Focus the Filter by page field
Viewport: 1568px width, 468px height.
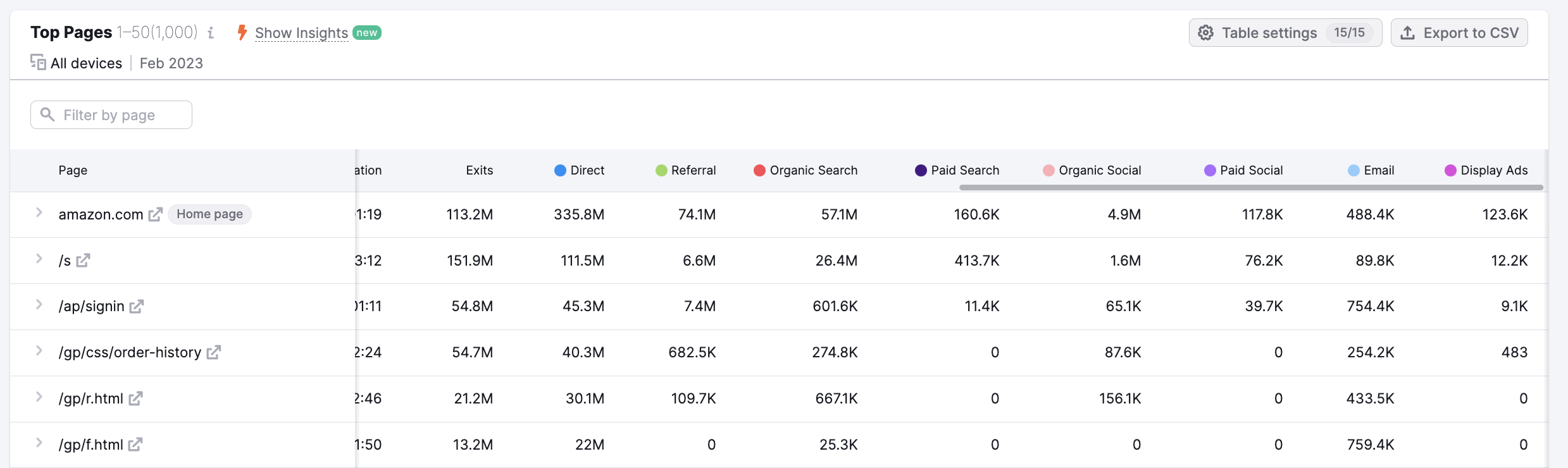(111, 115)
